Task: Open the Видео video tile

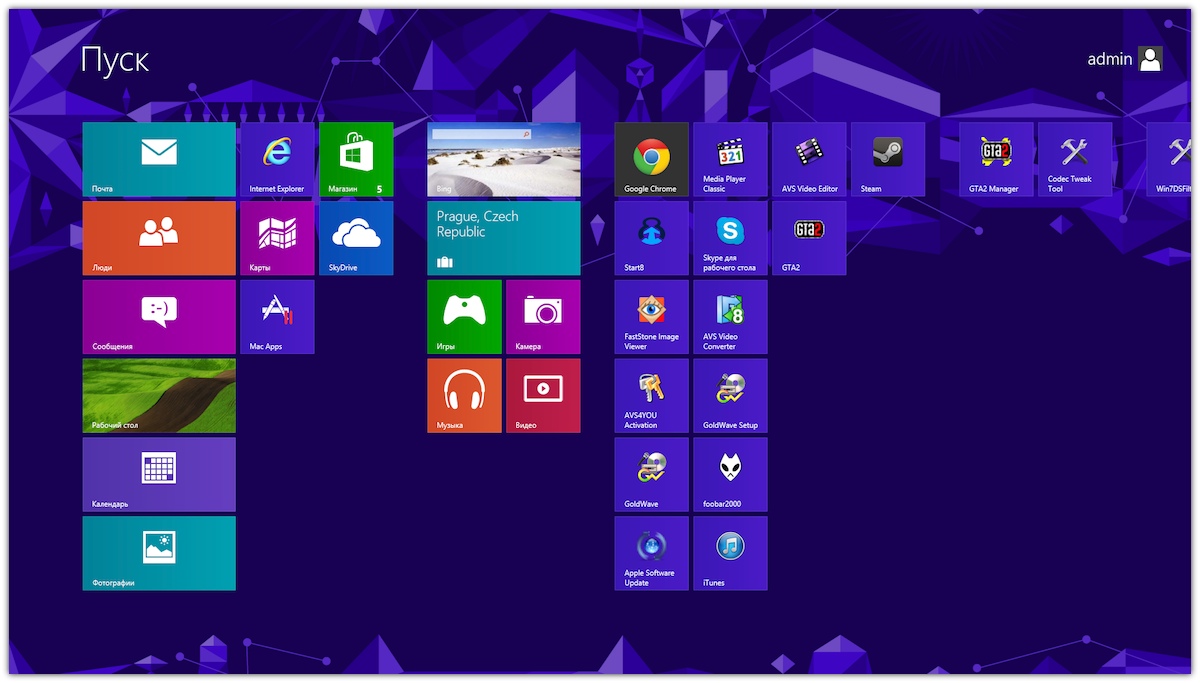Action: [543, 396]
